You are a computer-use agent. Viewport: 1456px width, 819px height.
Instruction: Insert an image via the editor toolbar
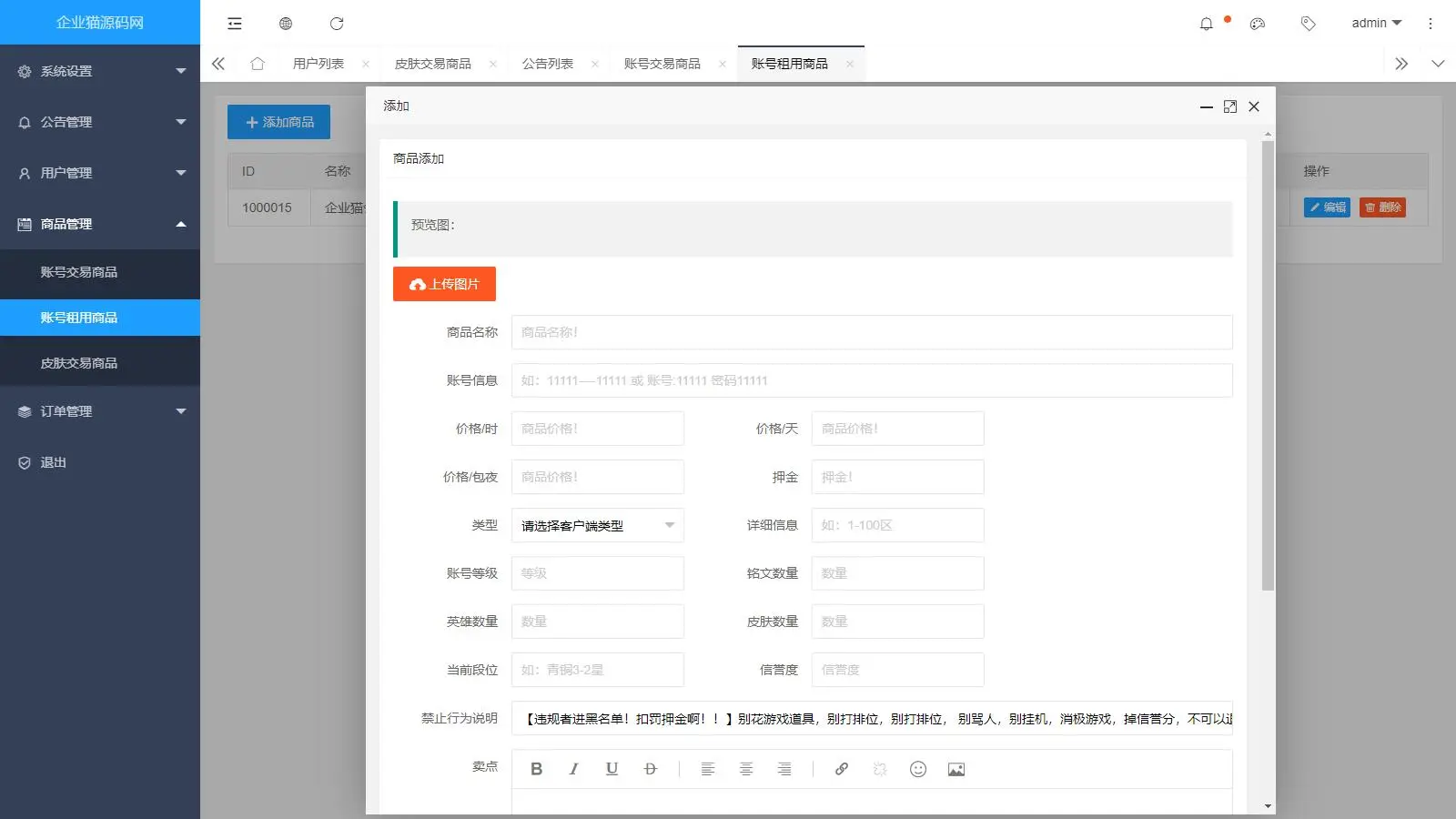point(955,769)
